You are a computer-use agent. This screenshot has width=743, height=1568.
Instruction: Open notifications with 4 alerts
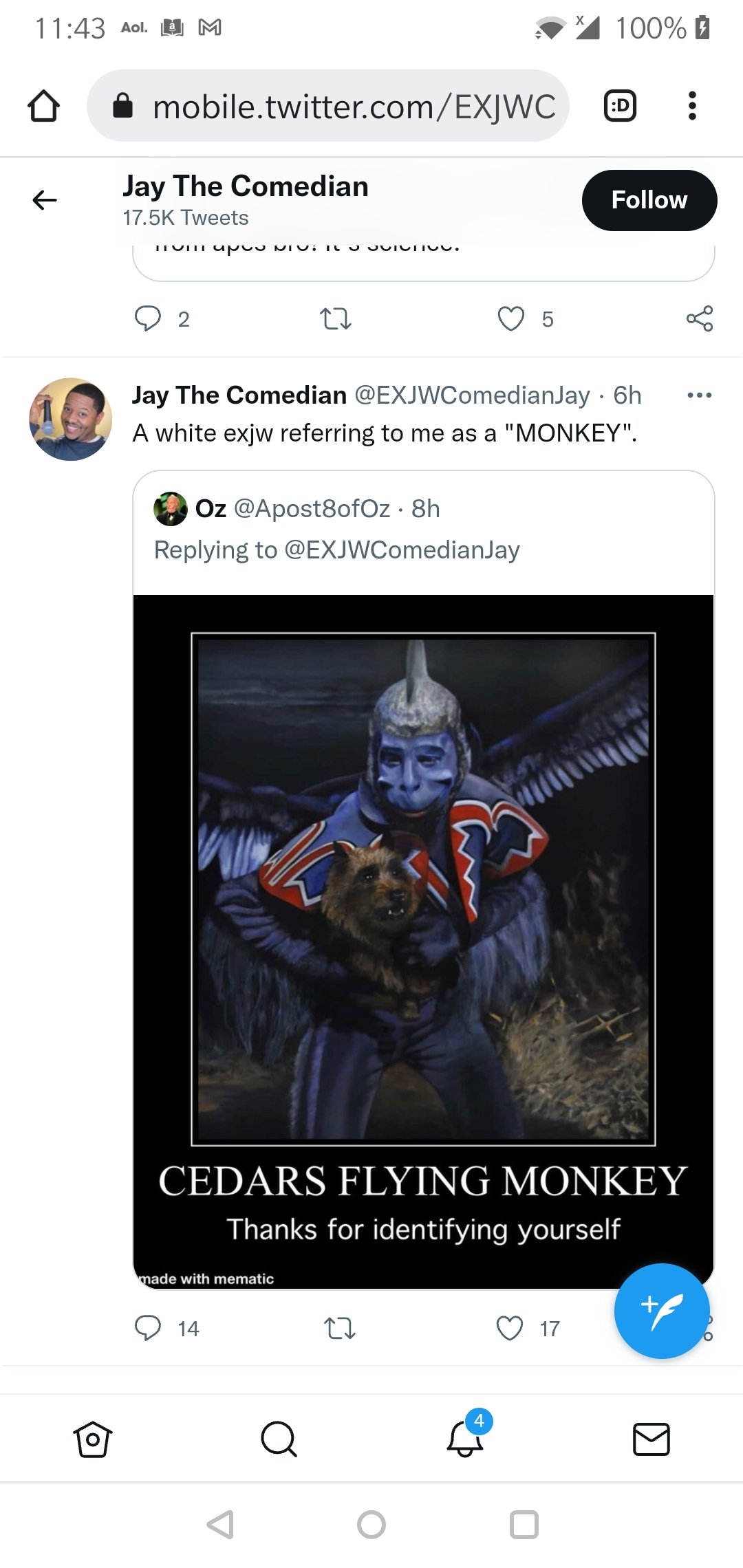(x=466, y=1437)
